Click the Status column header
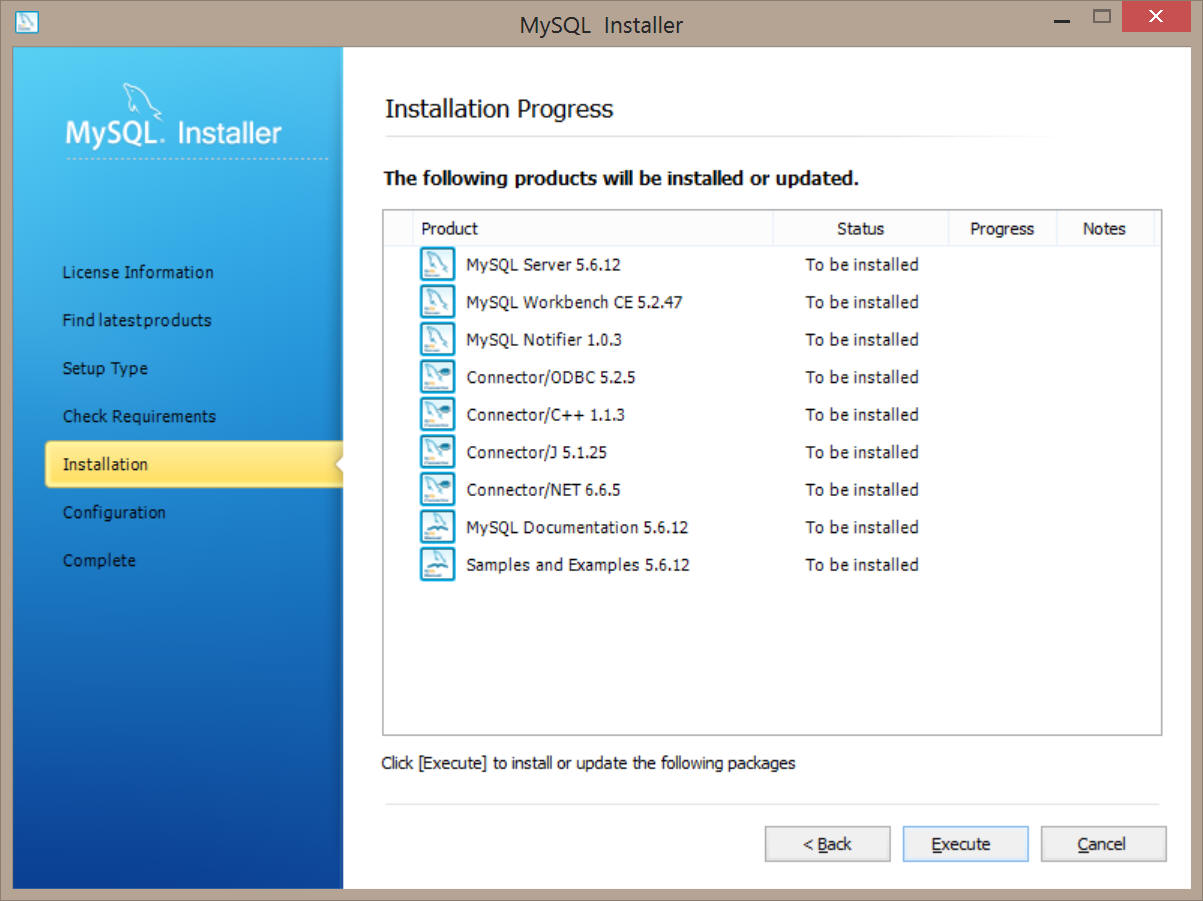Image resolution: width=1203 pixels, height=901 pixels. 861,229
